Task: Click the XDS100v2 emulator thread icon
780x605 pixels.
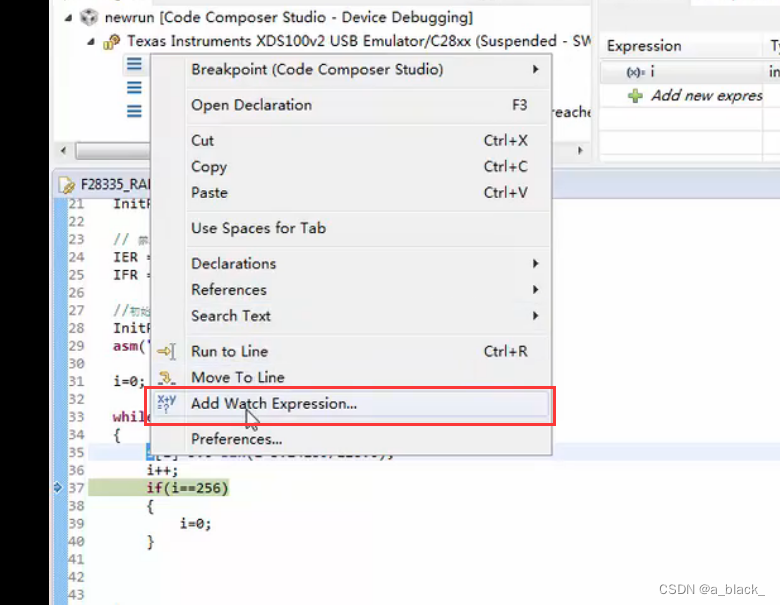Action: click(x=111, y=42)
